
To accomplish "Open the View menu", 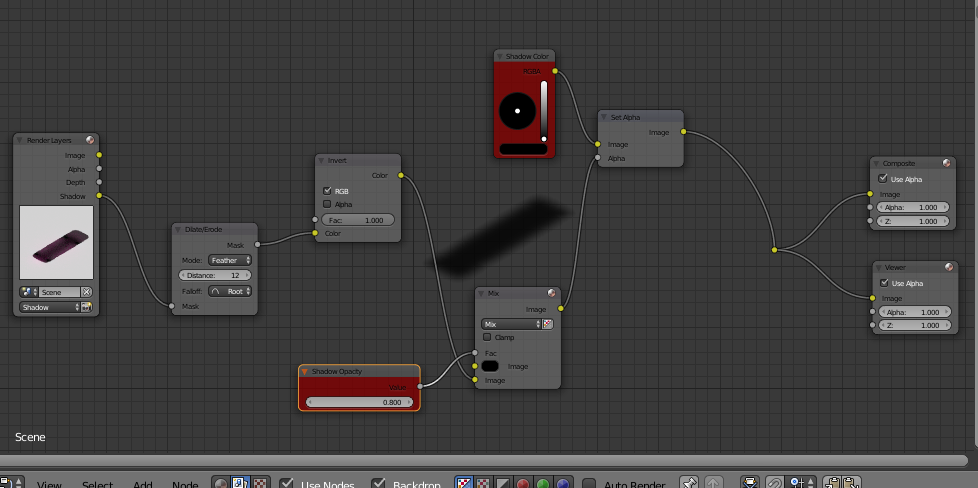I will click(x=49, y=484).
